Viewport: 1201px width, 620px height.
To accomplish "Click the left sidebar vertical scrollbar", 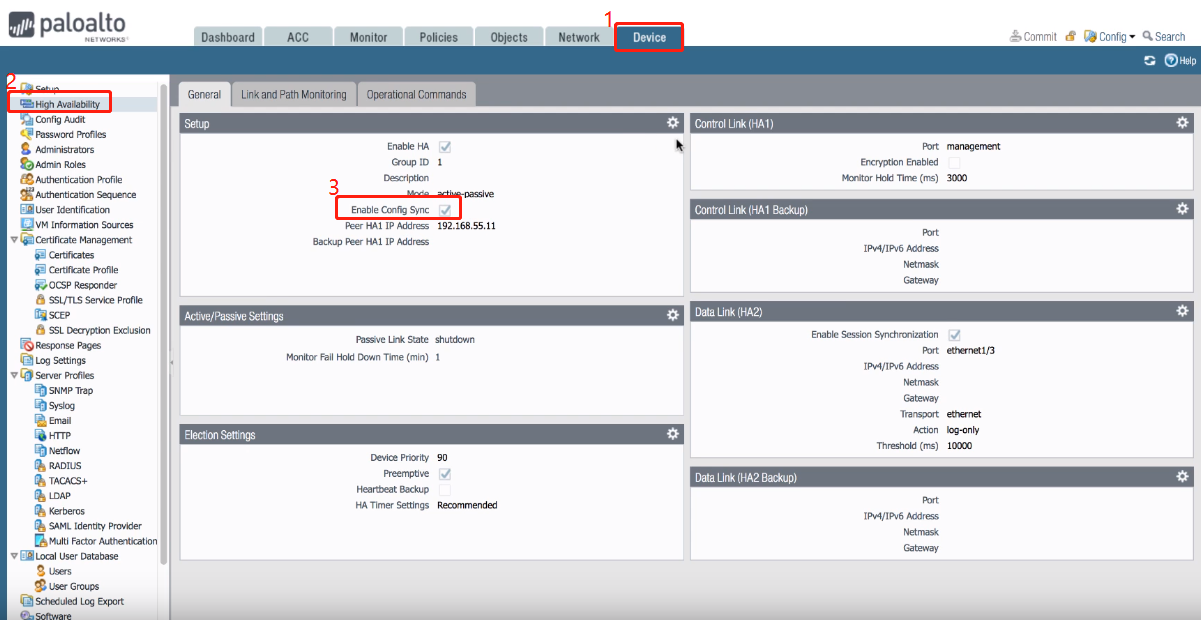I will [164, 300].
